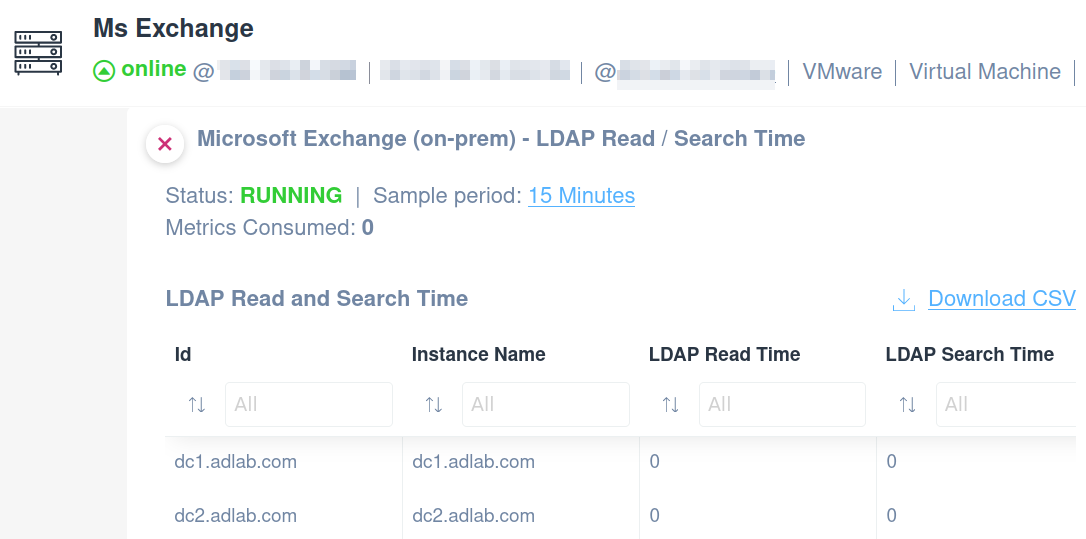Screen dimensions: 1086x539
Task: Select the dc1.adlab.com Id cell
Action: 235,462
